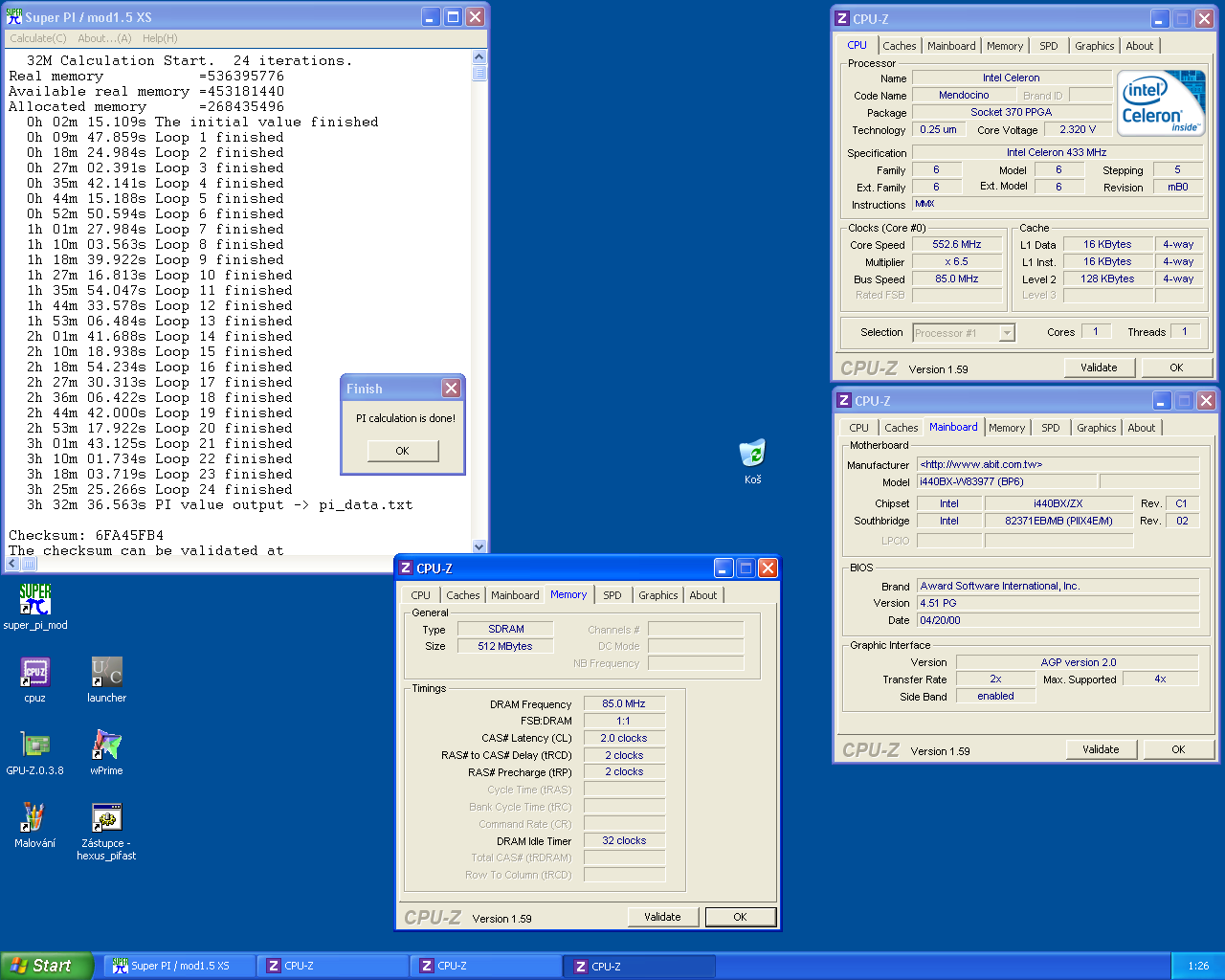This screenshot has width=1225, height=980.
Task: Click the Super PI title bar icon
Action: point(14,17)
